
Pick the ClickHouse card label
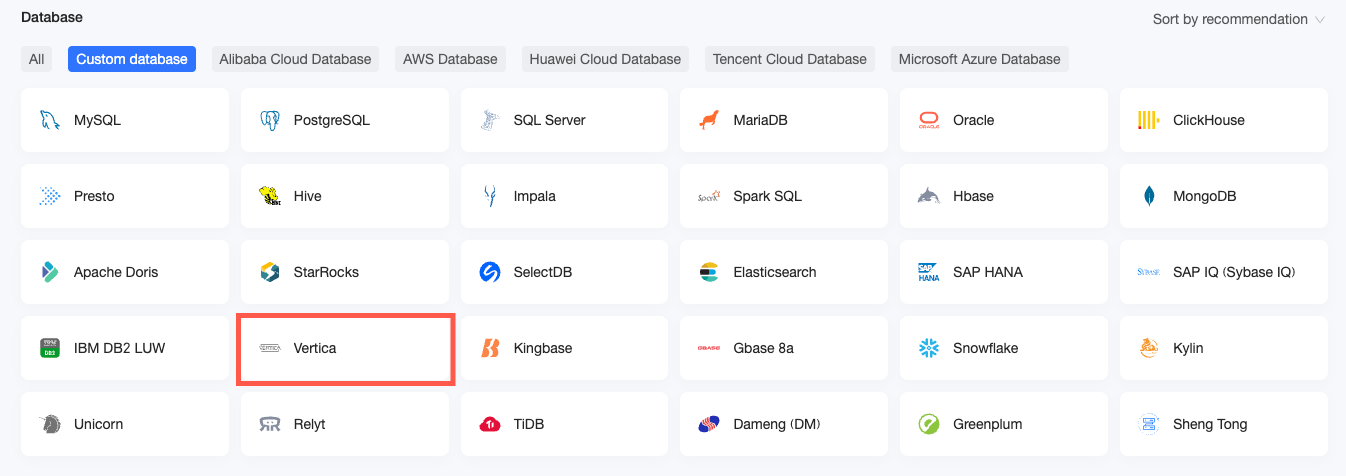[x=1209, y=120]
